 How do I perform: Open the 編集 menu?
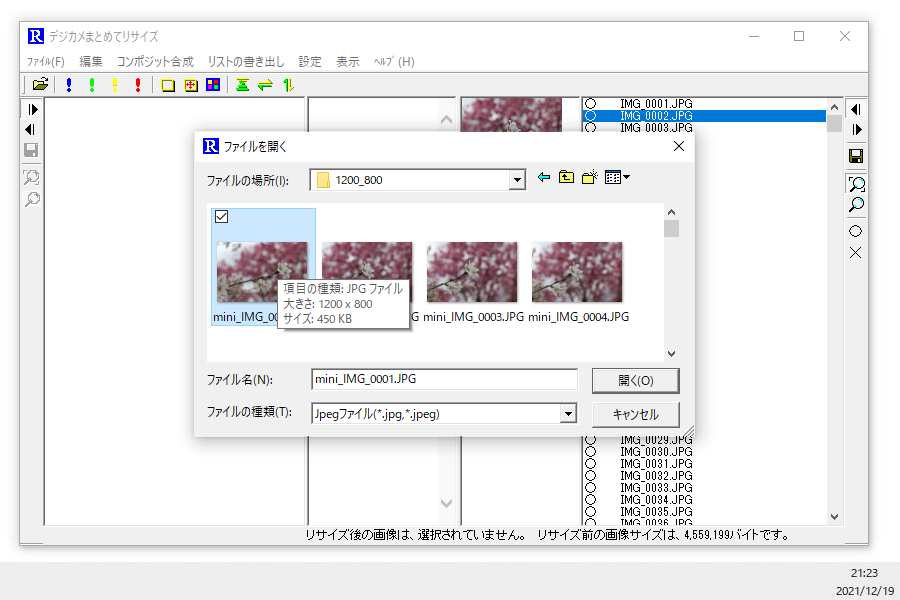click(x=91, y=61)
